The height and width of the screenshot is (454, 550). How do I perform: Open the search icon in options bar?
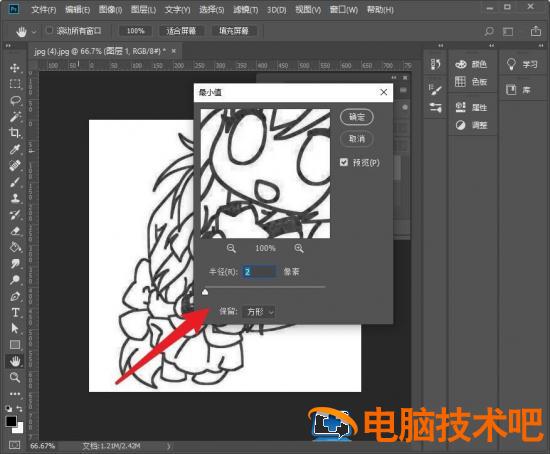click(489, 32)
